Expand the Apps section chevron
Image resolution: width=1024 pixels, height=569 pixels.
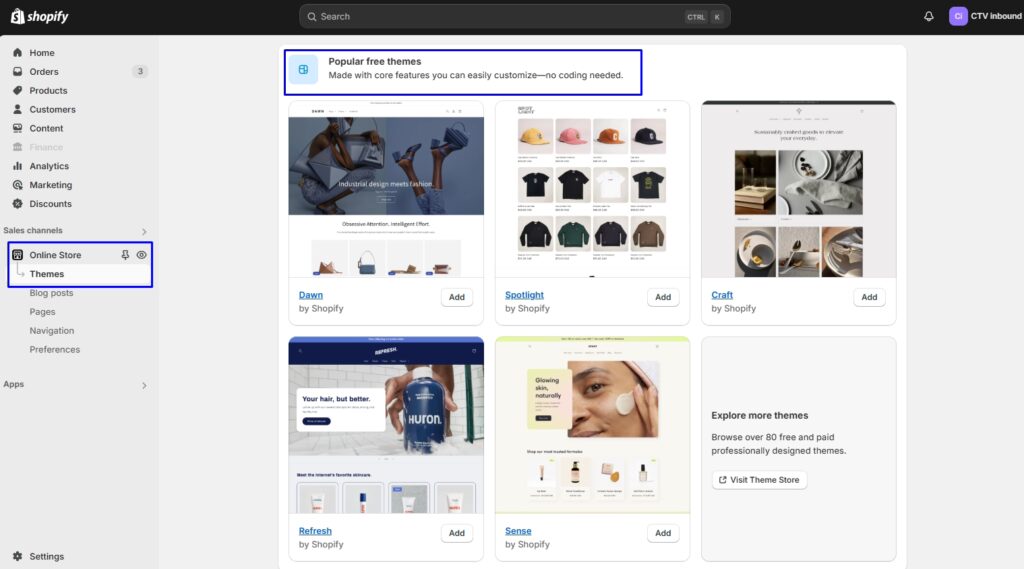[x=144, y=385]
